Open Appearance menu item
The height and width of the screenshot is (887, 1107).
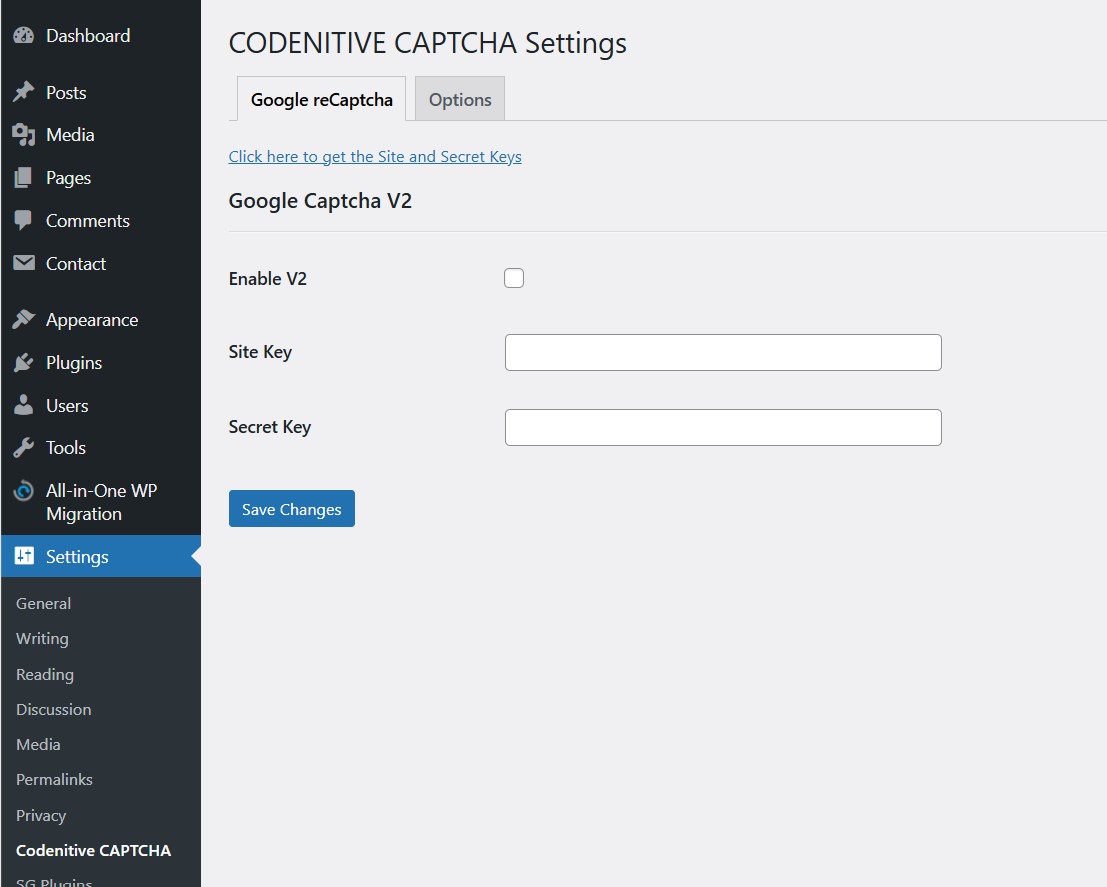point(92,320)
